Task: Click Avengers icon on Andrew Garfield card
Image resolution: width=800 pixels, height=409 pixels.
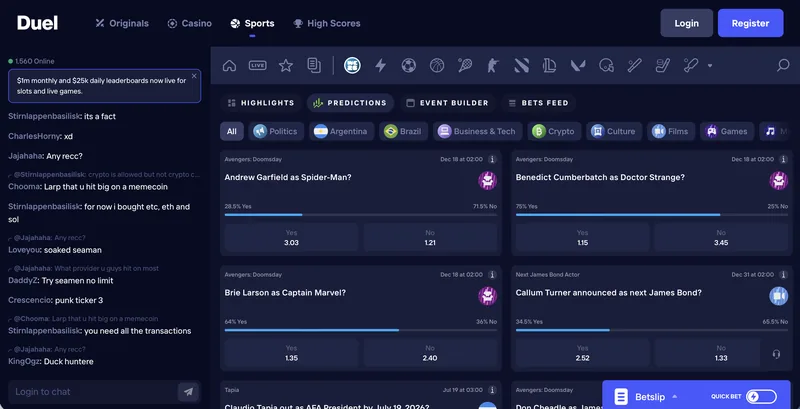Action: pos(488,181)
